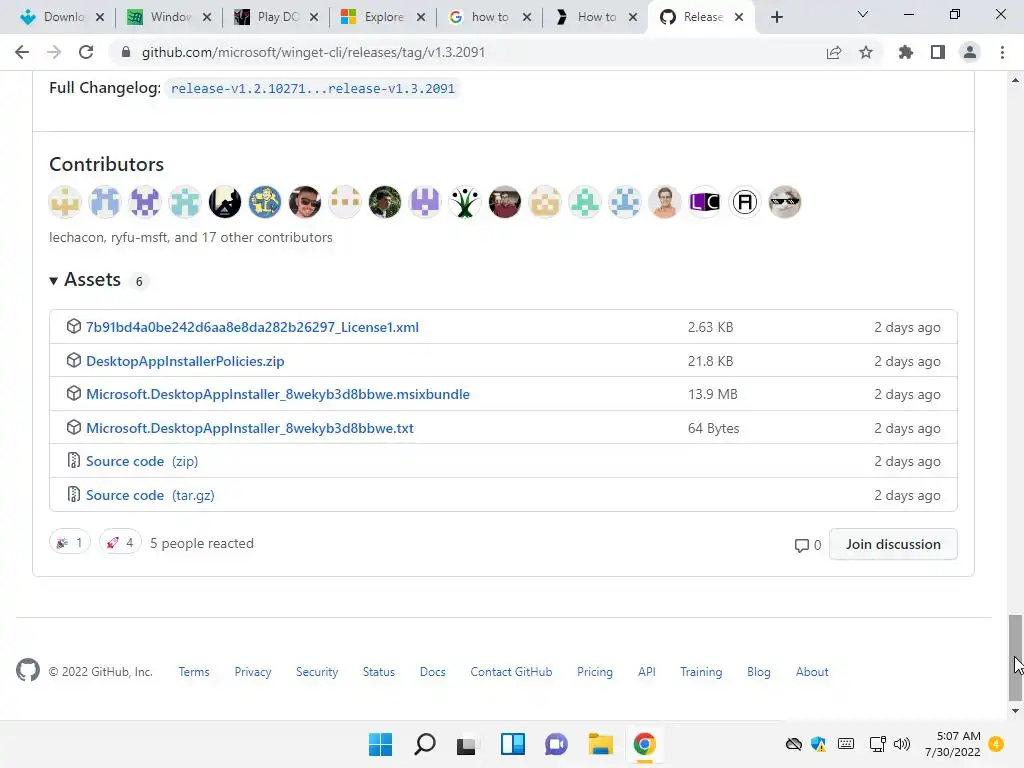Click the GitHub logo in the footer
This screenshot has height=768, width=1024.
coord(27,671)
